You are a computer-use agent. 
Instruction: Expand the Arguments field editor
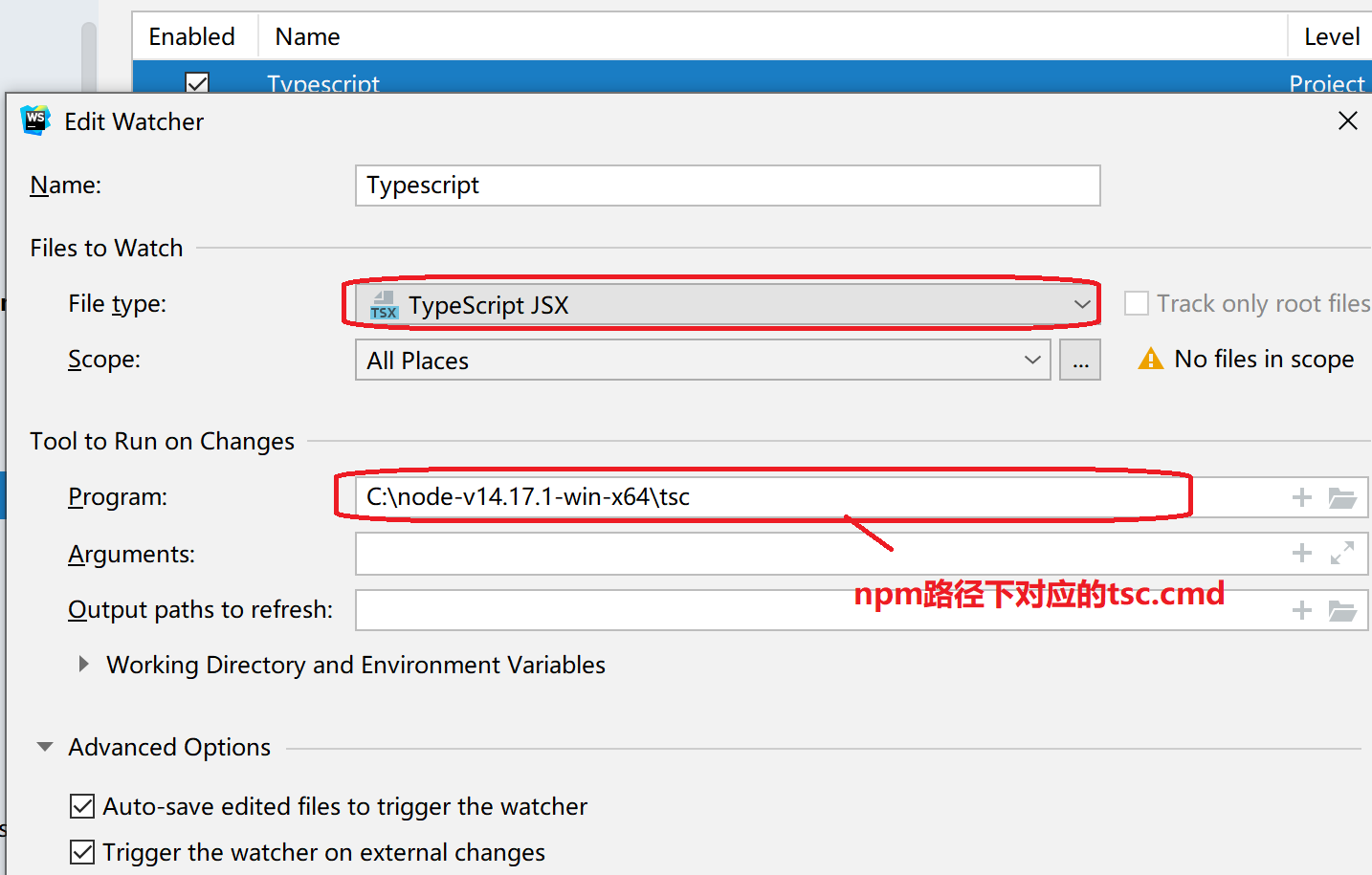tap(1342, 553)
